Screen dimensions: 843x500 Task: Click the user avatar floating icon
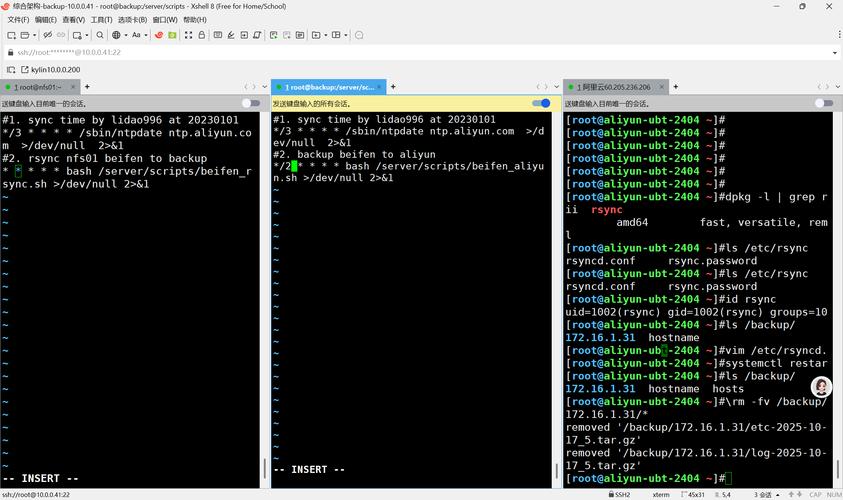[x=821, y=387]
